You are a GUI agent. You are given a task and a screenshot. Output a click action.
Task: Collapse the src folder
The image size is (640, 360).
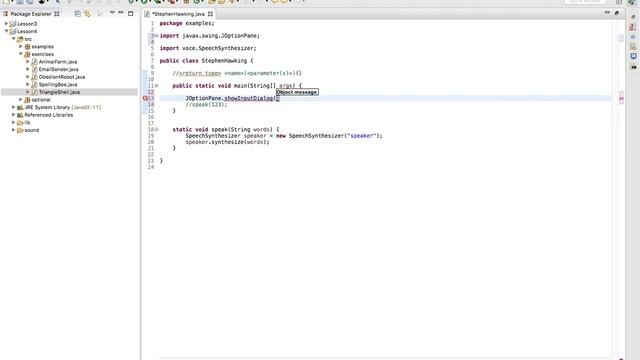[x=13, y=39]
